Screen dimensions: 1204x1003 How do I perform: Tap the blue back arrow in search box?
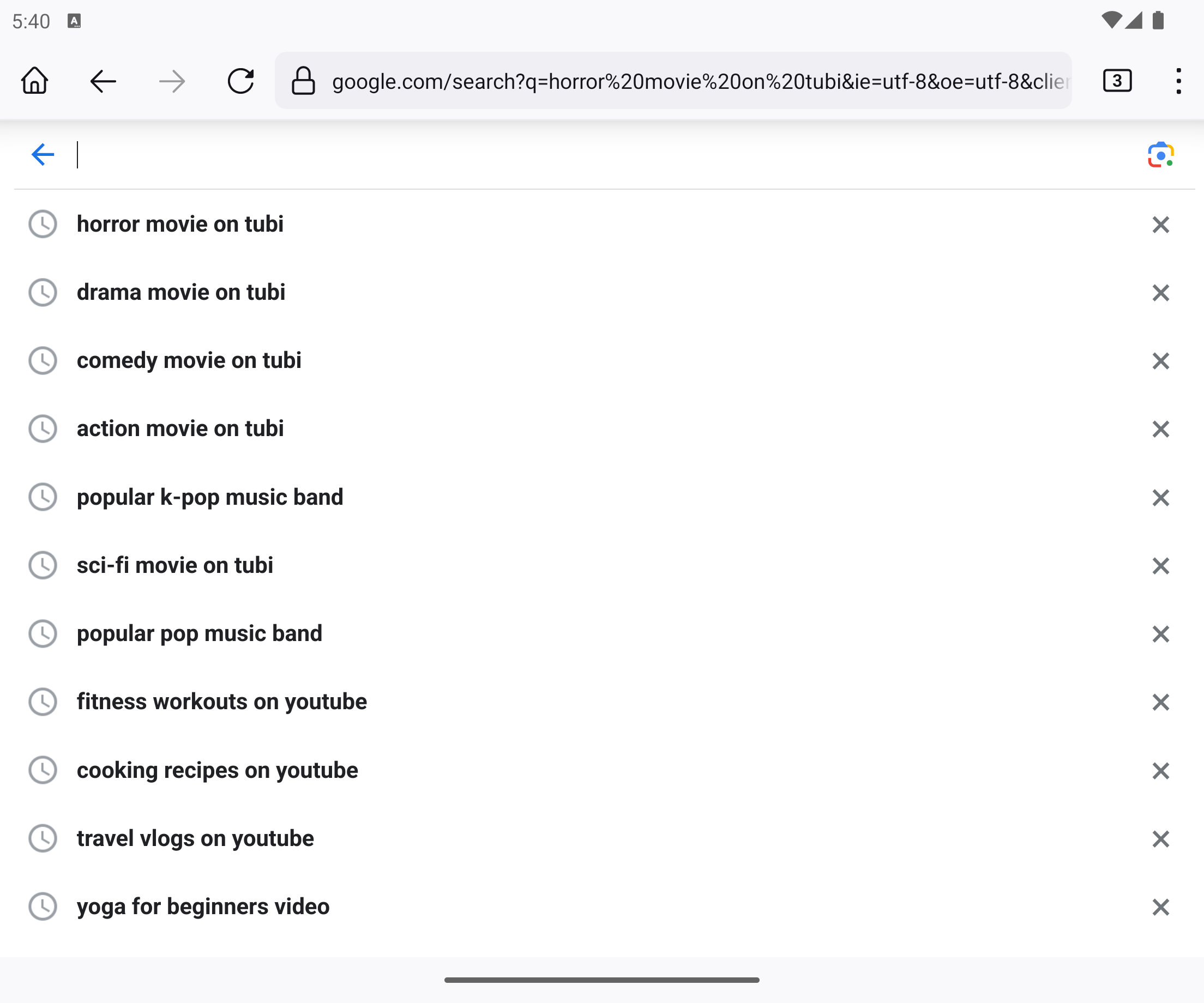pyautogui.click(x=43, y=155)
